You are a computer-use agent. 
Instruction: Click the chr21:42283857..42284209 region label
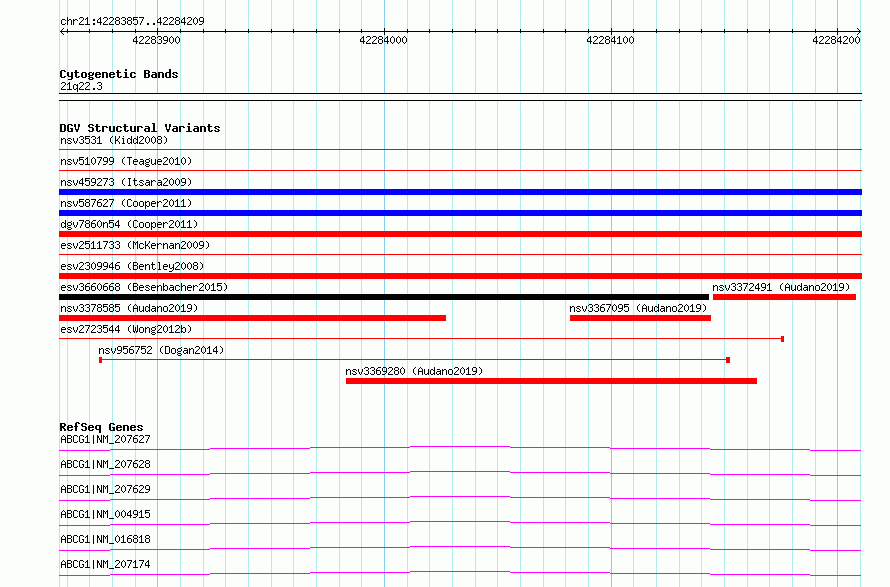point(132,21)
